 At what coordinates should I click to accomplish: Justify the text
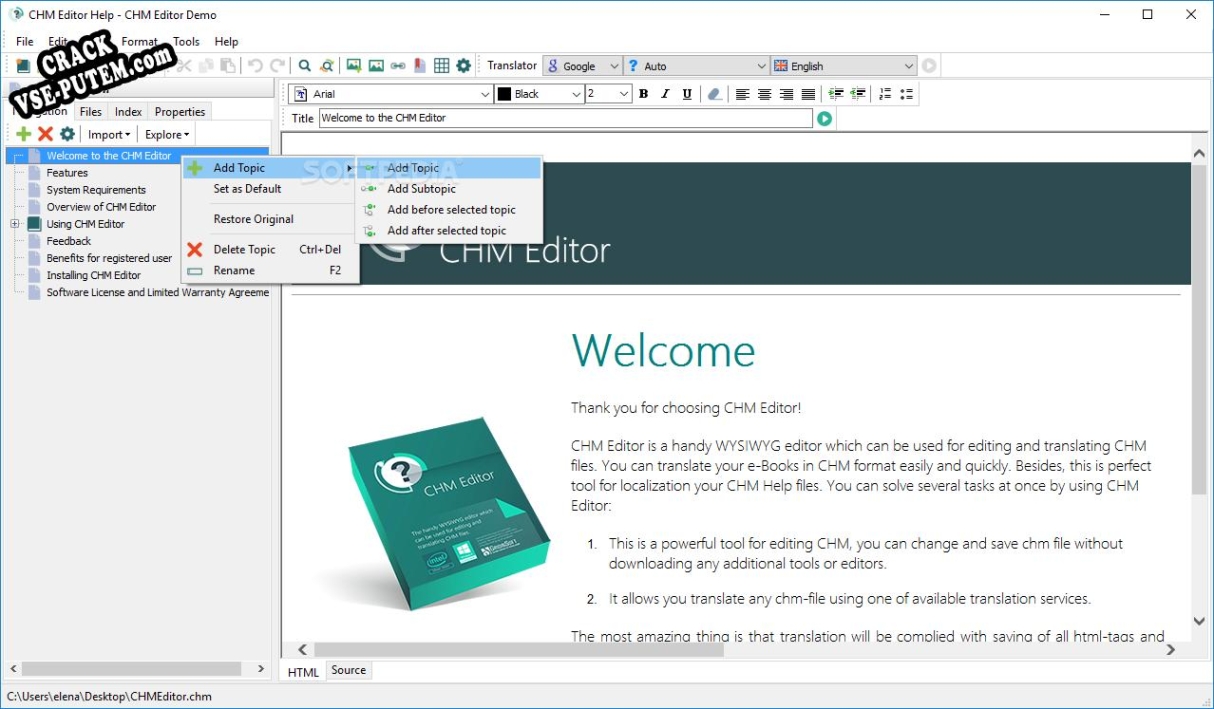pyautogui.click(x=808, y=94)
